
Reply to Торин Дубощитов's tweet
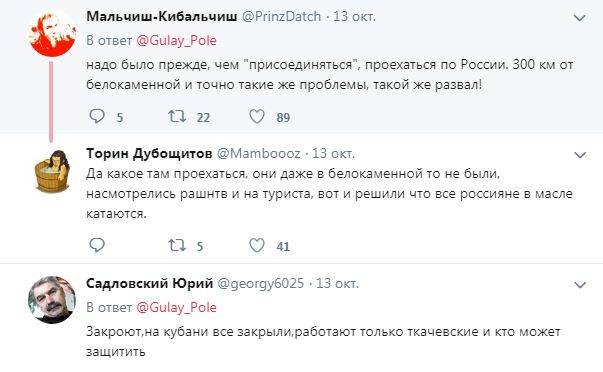97,245
